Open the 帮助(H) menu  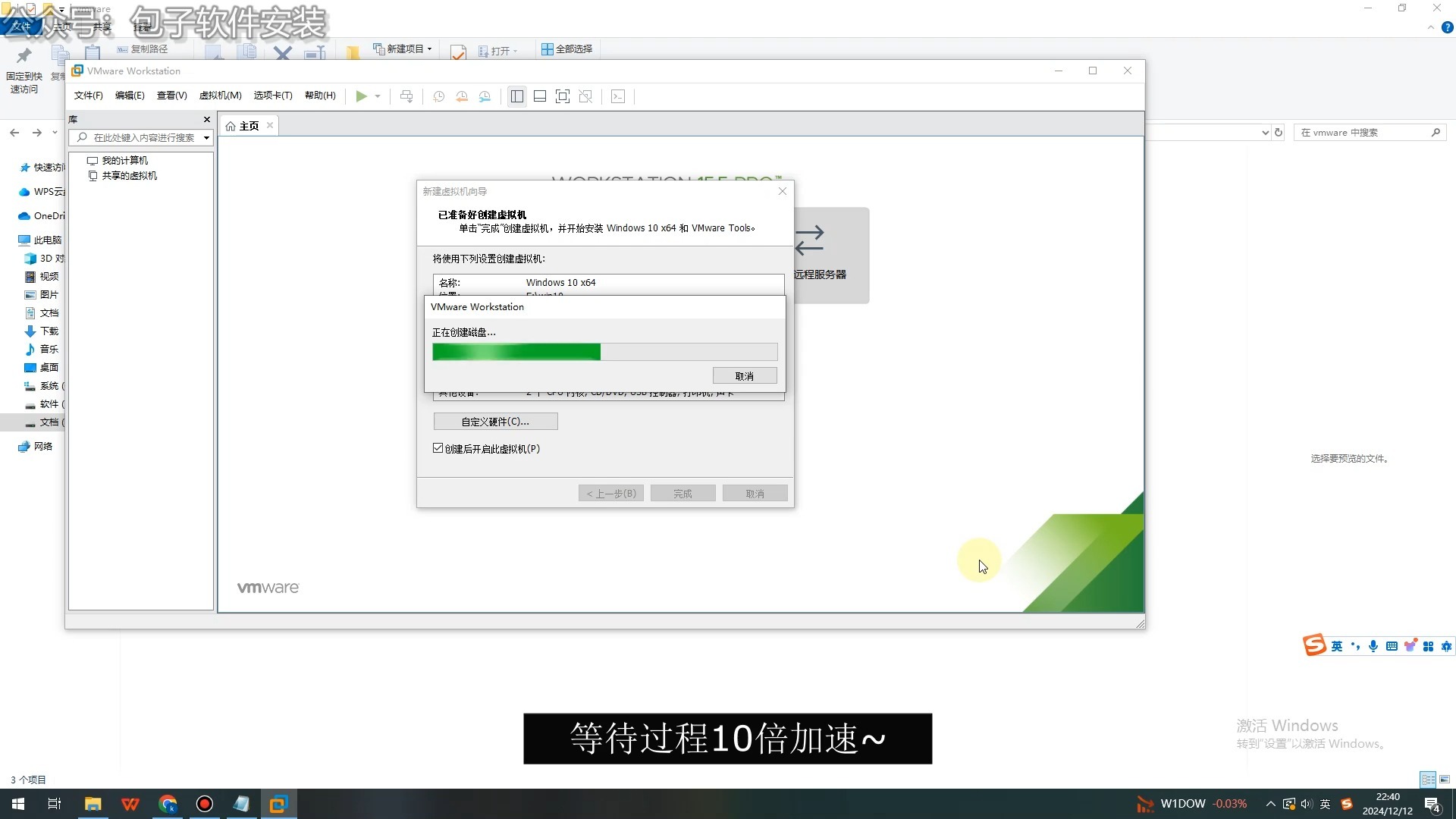[x=320, y=96]
